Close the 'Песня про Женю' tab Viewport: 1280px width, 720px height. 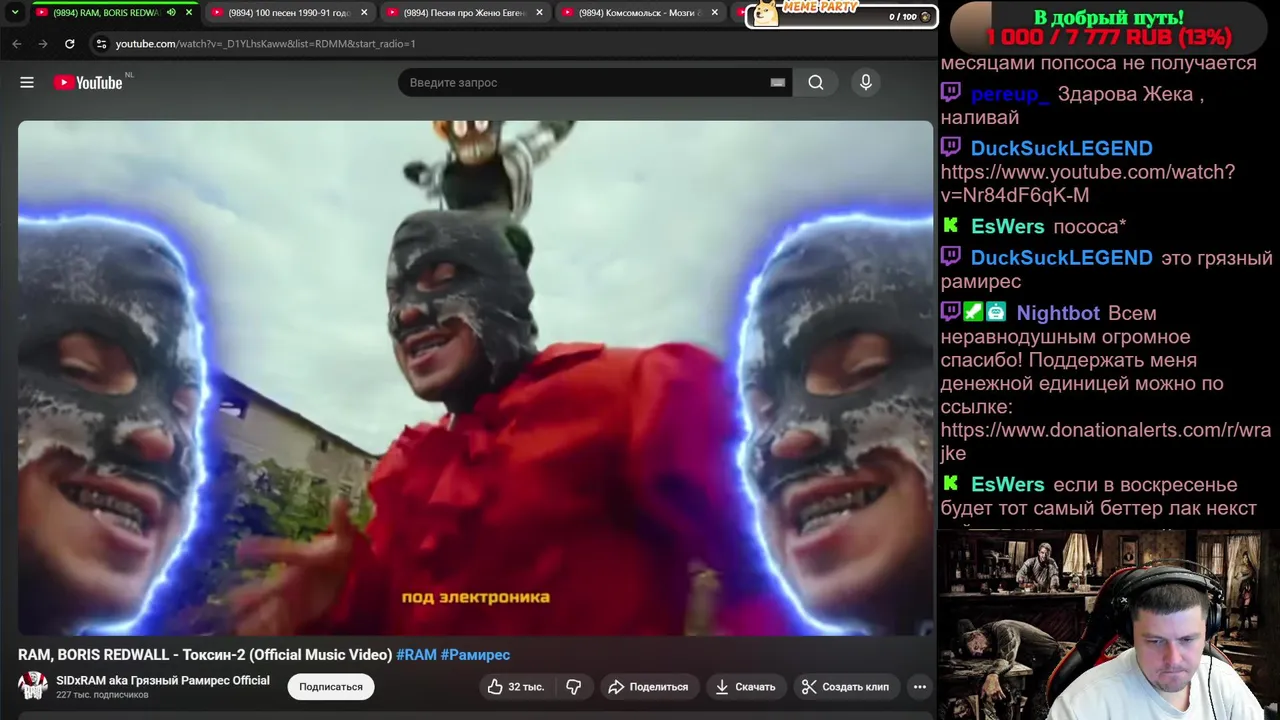point(539,13)
